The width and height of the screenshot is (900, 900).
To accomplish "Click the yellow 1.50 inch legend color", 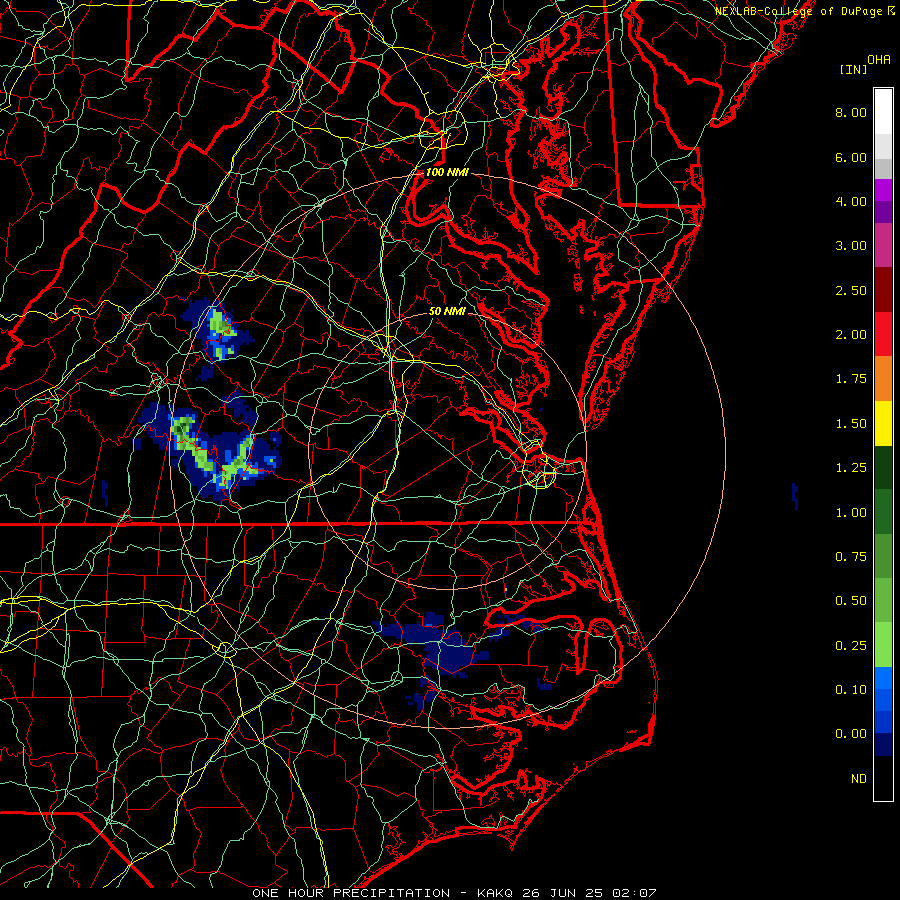I will (883, 423).
